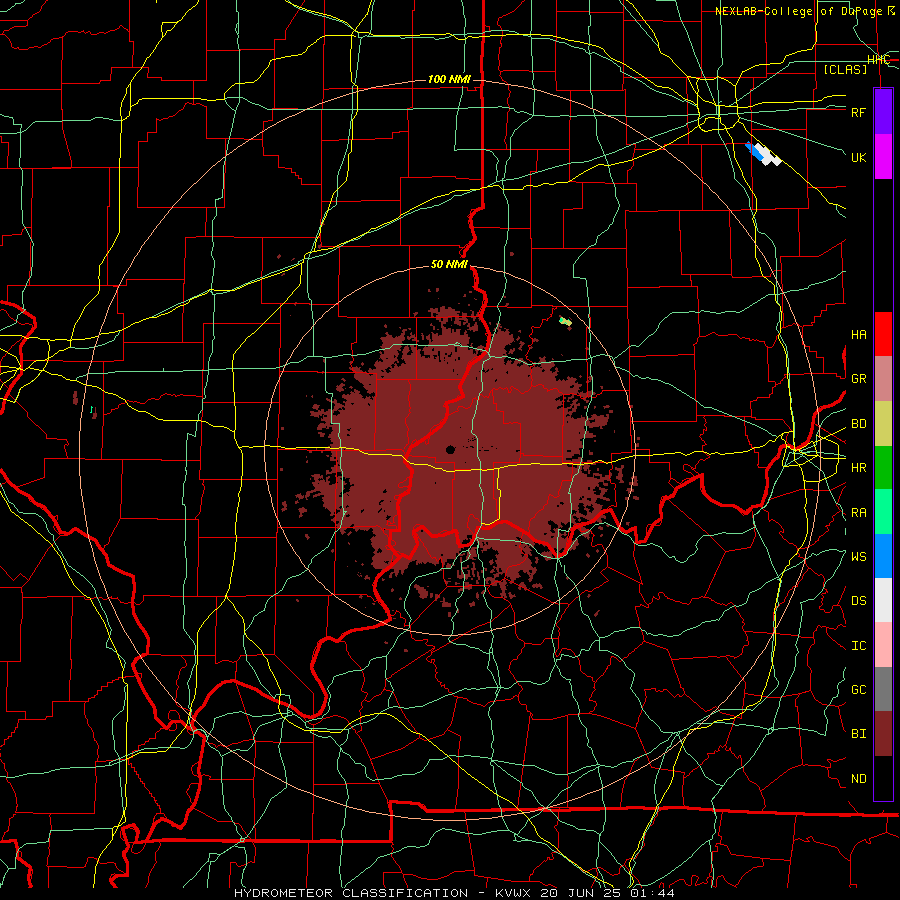Click the 01:44 time stamp

pyautogui.click(x=651, y=893)
